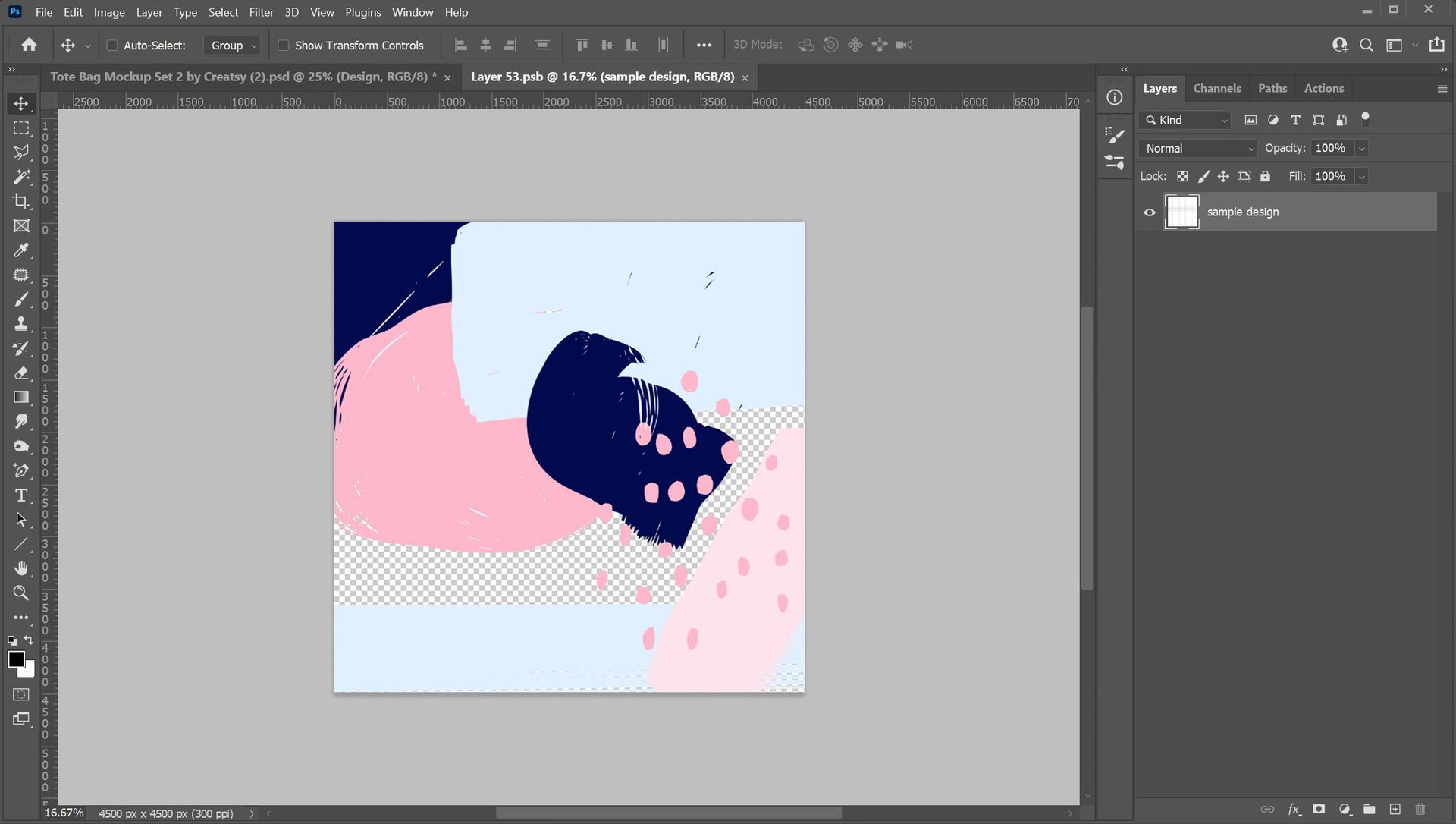
Task: Open the Layers panel hamburger menu
Action: [1442, 89]
